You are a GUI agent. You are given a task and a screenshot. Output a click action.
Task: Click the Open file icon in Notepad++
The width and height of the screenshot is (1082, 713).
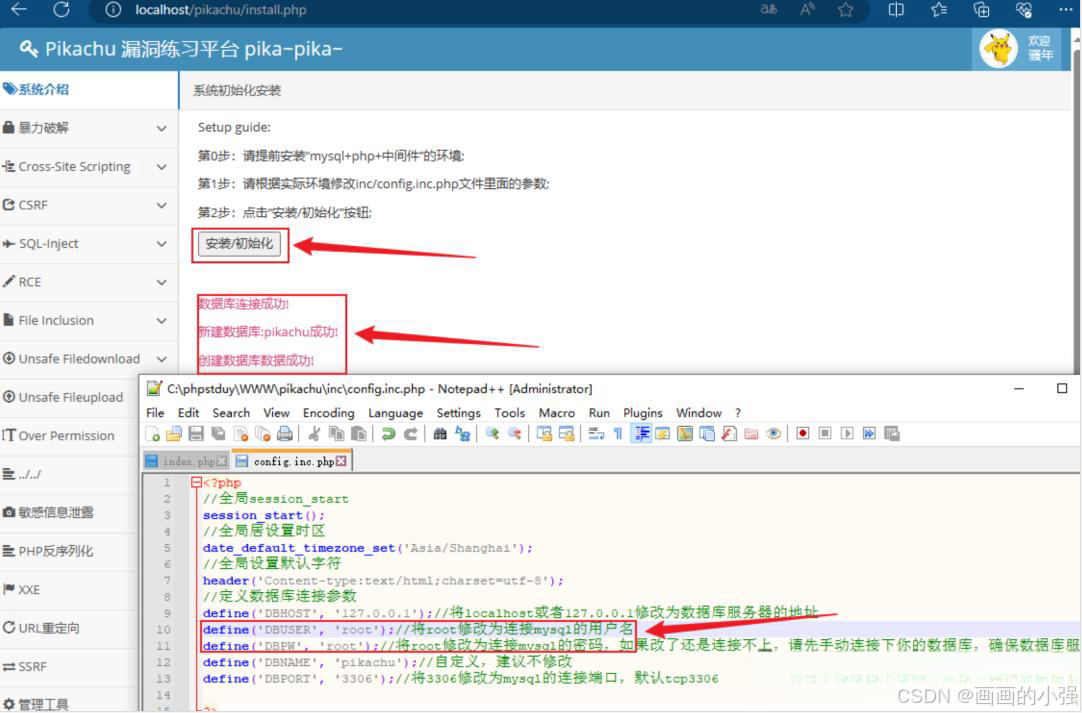click(174, 433)
